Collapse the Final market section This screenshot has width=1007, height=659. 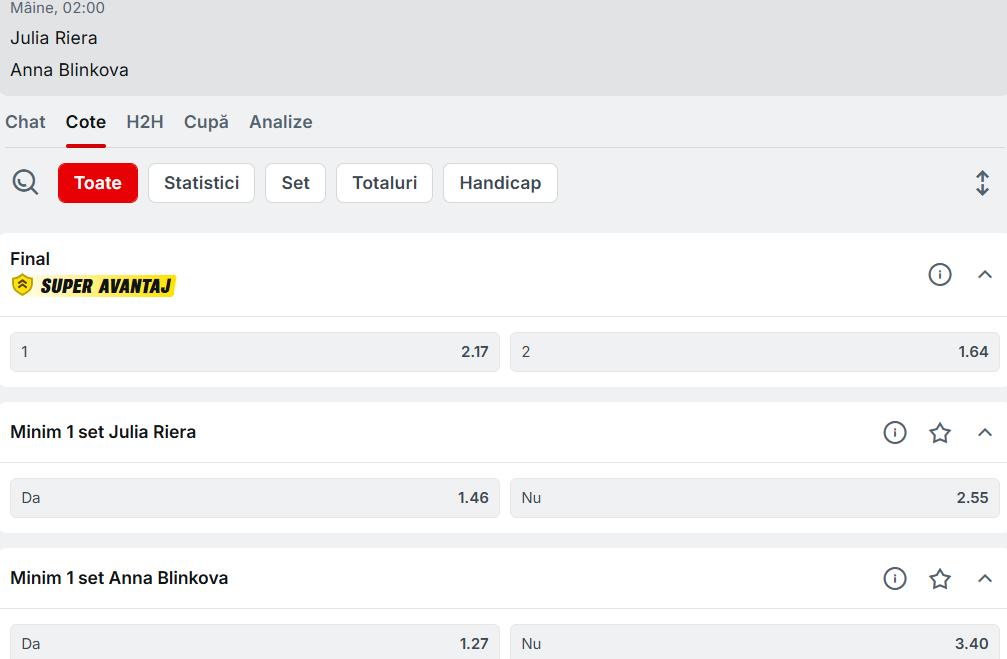point(984,274)
